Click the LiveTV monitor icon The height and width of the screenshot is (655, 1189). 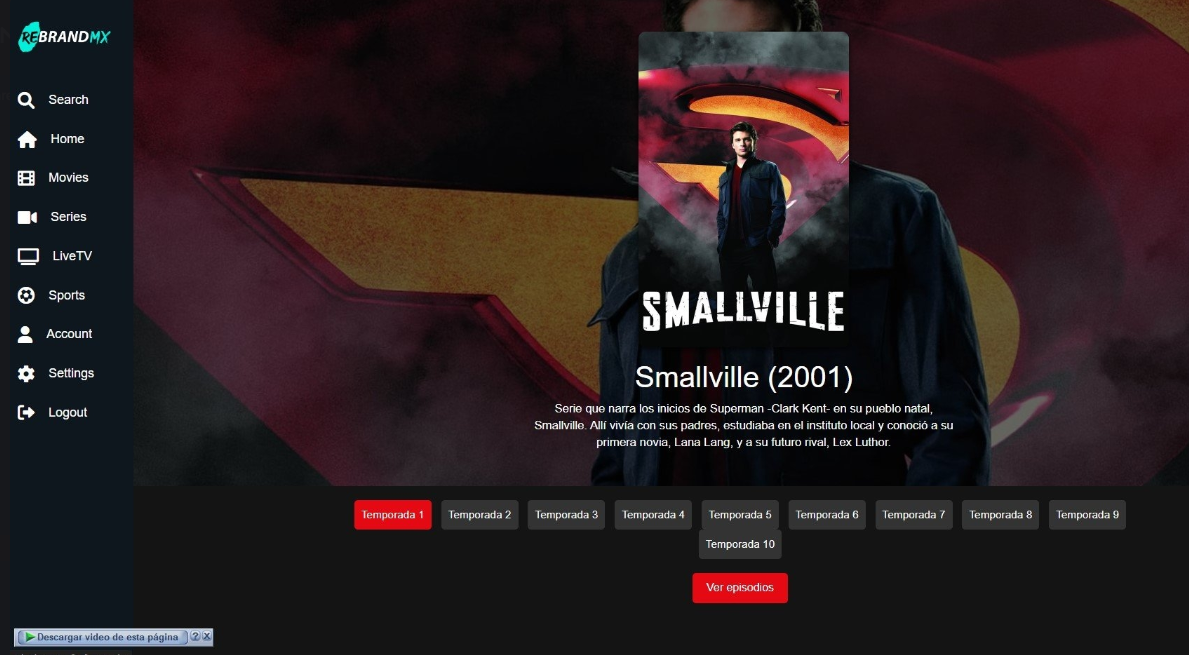pyautogui.click(x=28, y=256)
